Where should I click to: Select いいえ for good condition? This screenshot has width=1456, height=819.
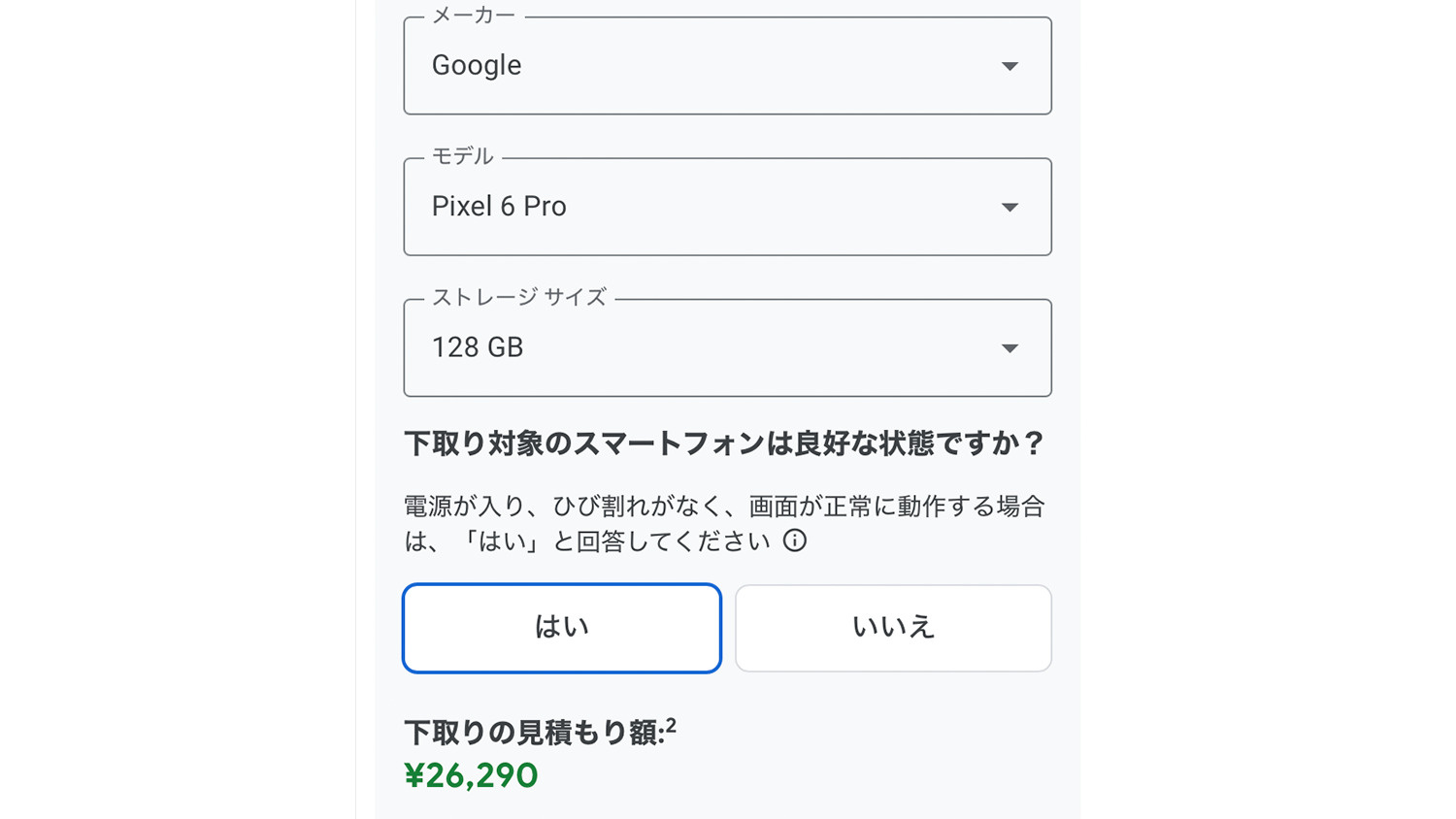pos(893,628)
